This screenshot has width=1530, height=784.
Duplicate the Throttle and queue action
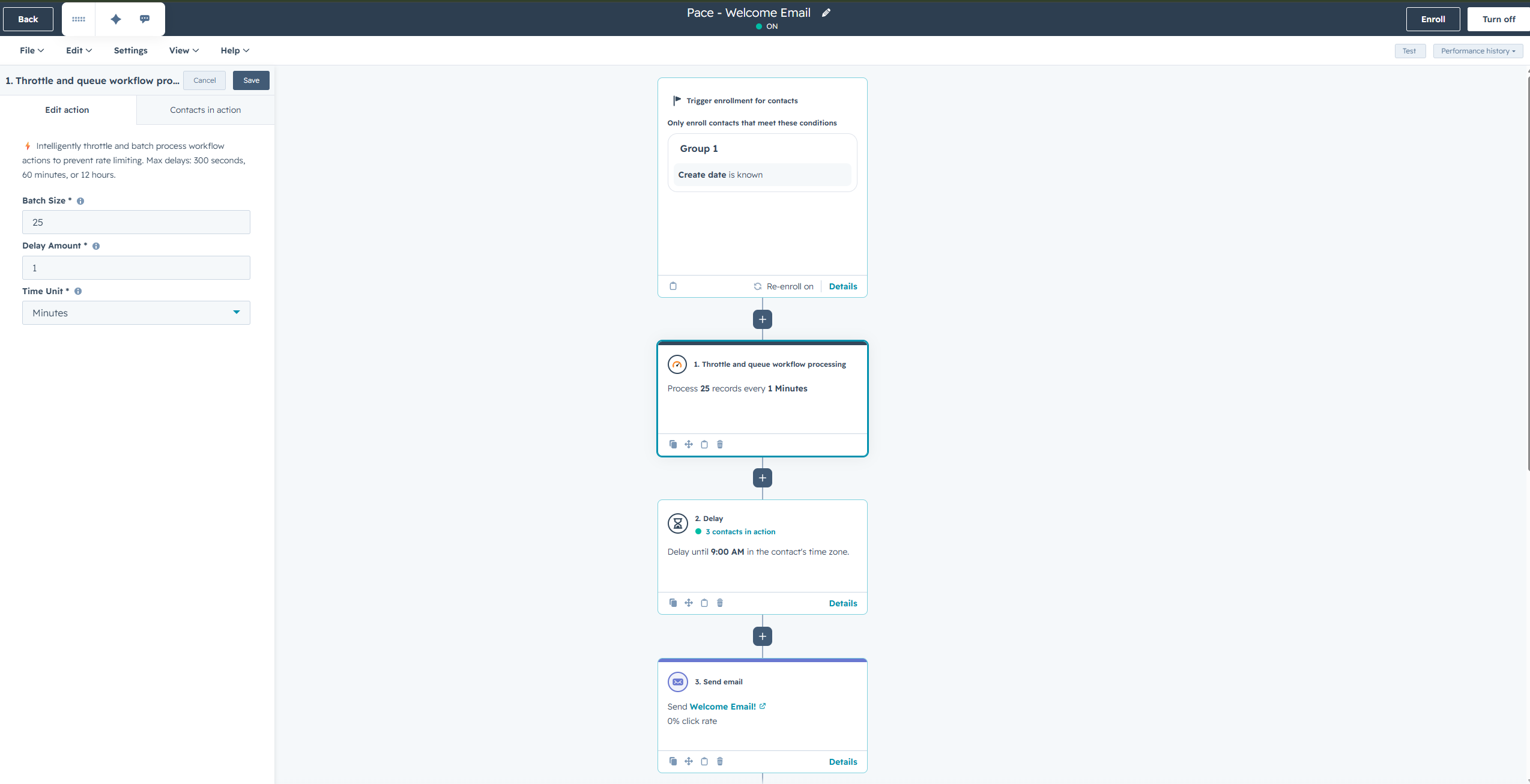[673, 444]
